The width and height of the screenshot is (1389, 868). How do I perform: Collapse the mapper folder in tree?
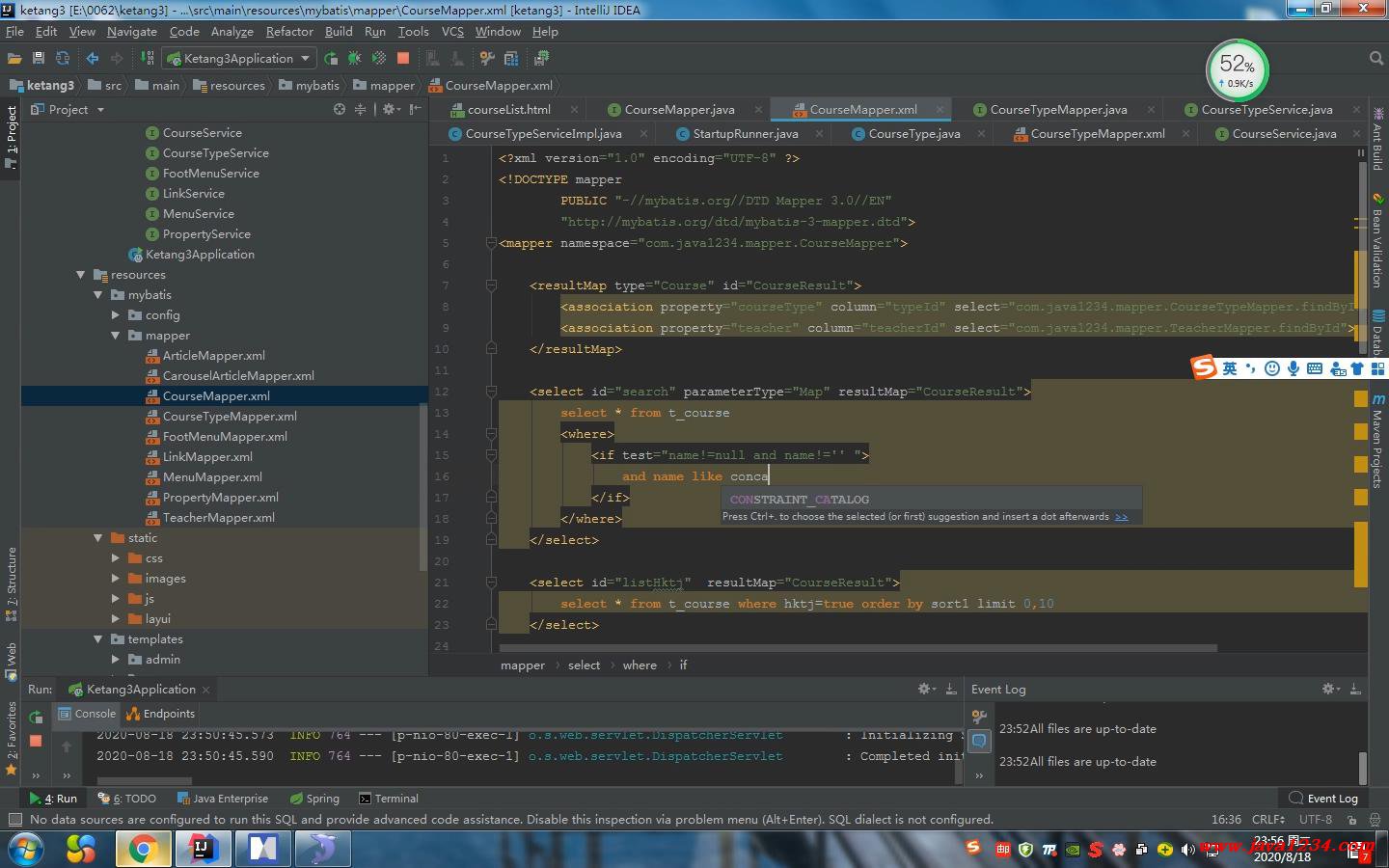tap(116, 336)
